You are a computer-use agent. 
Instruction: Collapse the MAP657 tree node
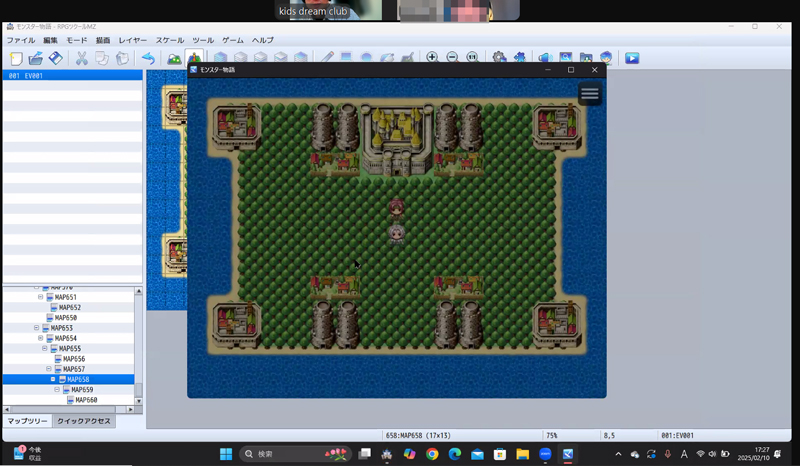[47, 369]
